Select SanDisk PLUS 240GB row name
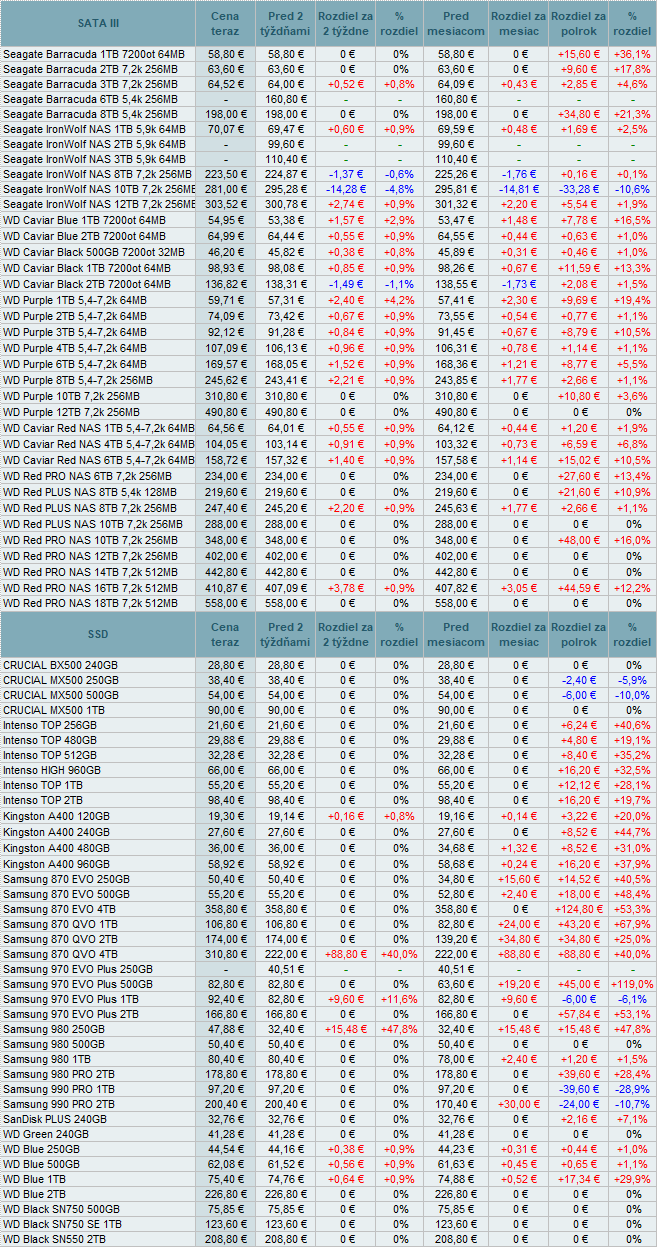The width and height of the screenshot is (657, 1247). (x=54, y=1119)
